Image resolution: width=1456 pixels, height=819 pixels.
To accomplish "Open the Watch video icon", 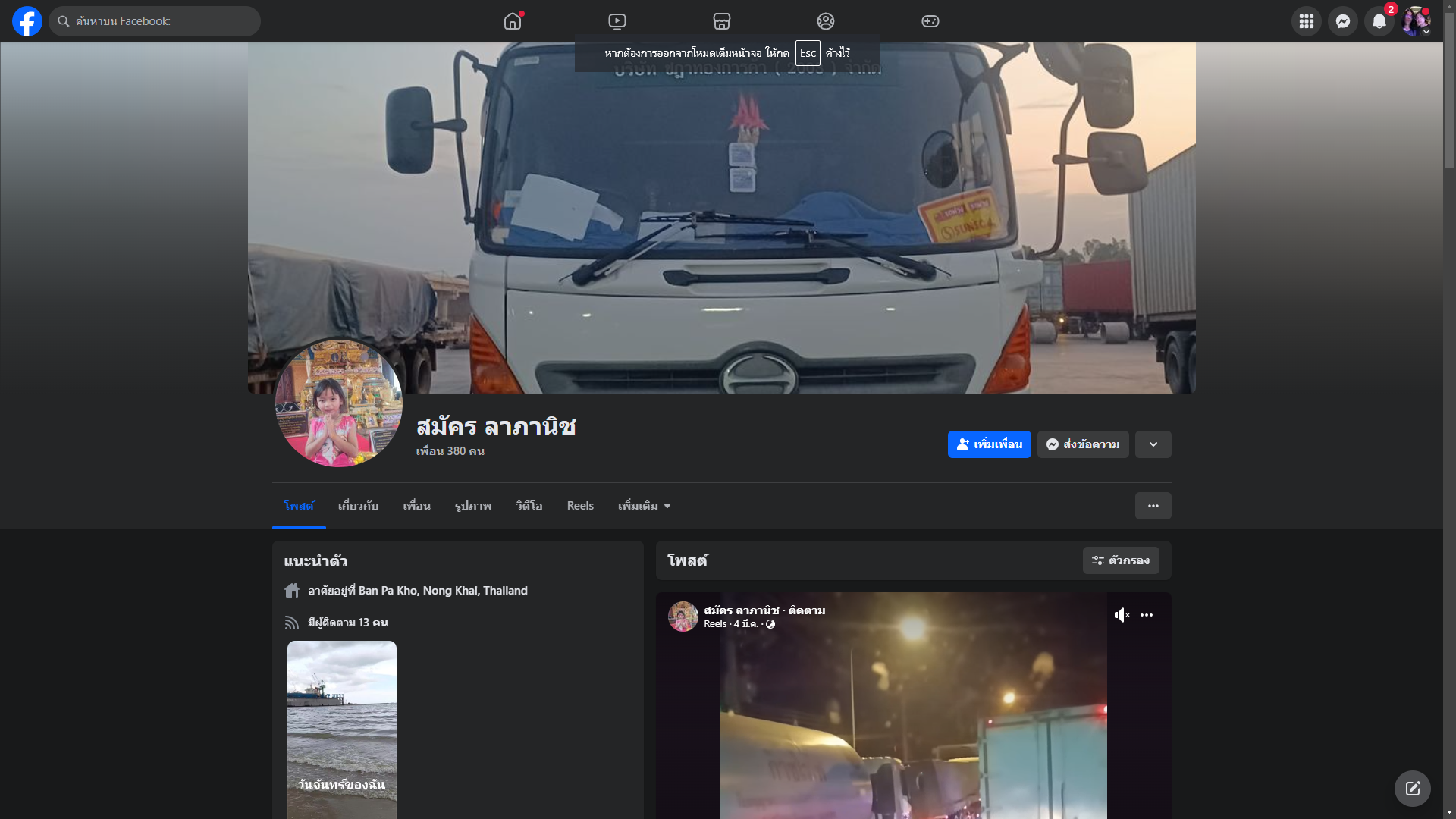I will point(617,21).
